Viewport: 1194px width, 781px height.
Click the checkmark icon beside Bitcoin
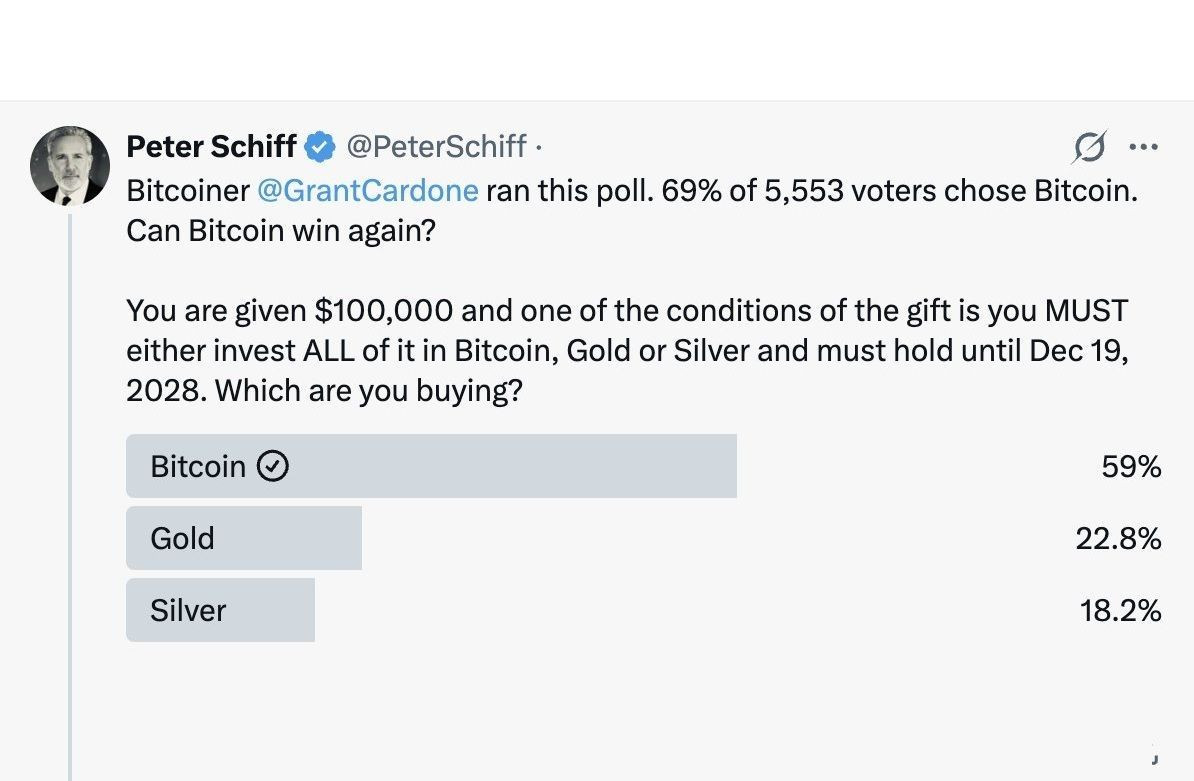[273, 466]
